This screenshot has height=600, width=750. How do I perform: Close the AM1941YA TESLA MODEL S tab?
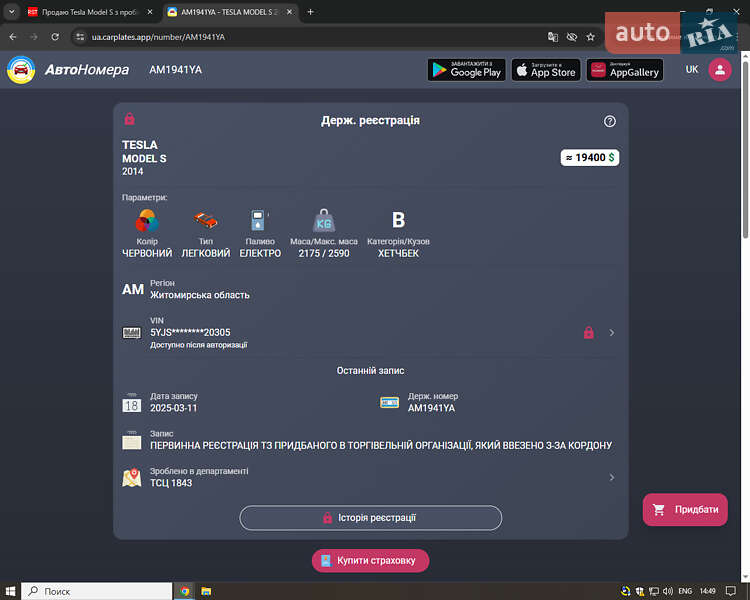pyautogui.click(x=289, y=12)
